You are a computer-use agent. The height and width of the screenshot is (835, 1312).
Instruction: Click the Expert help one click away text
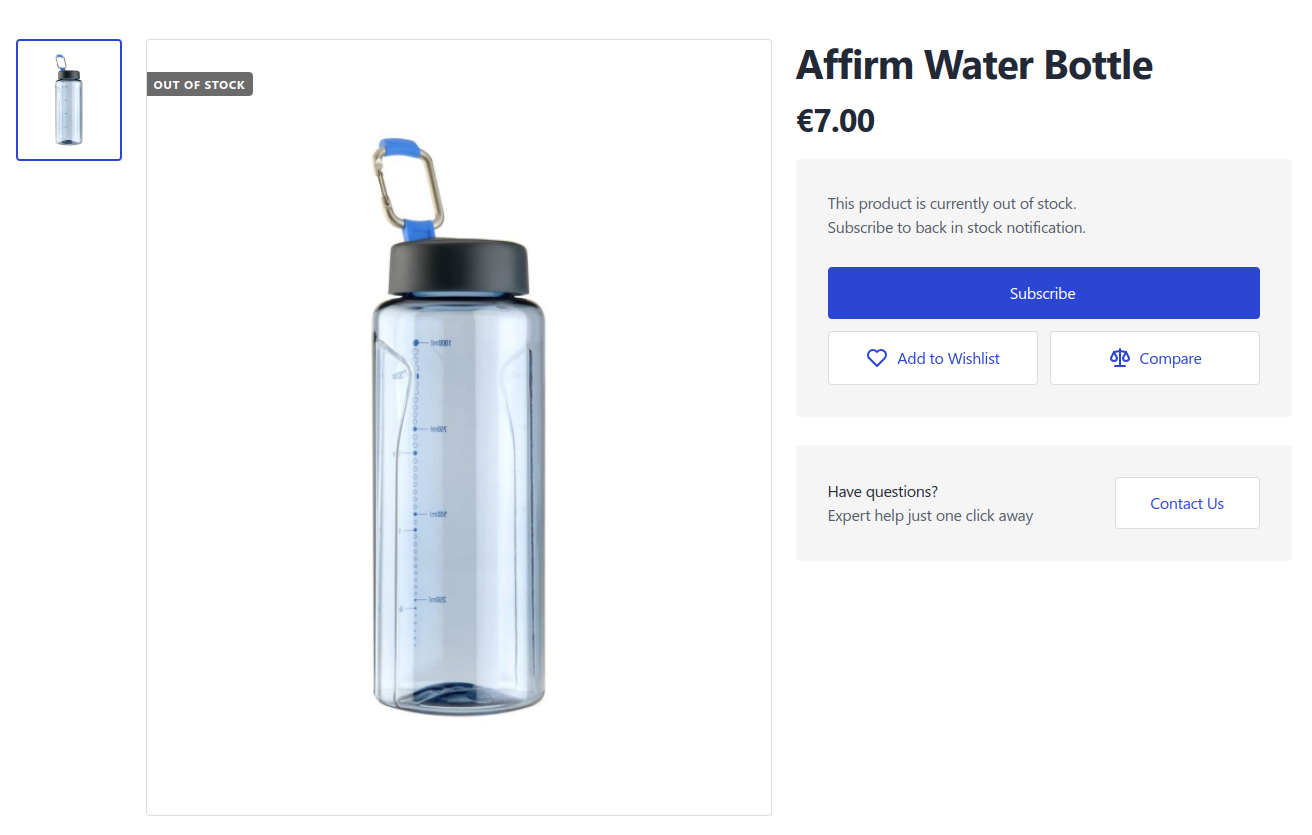930,515
